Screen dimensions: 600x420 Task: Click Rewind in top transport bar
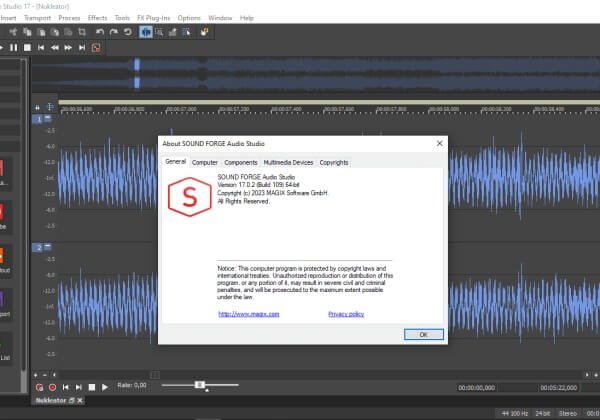pyautogui.click(x=55, y=48)
